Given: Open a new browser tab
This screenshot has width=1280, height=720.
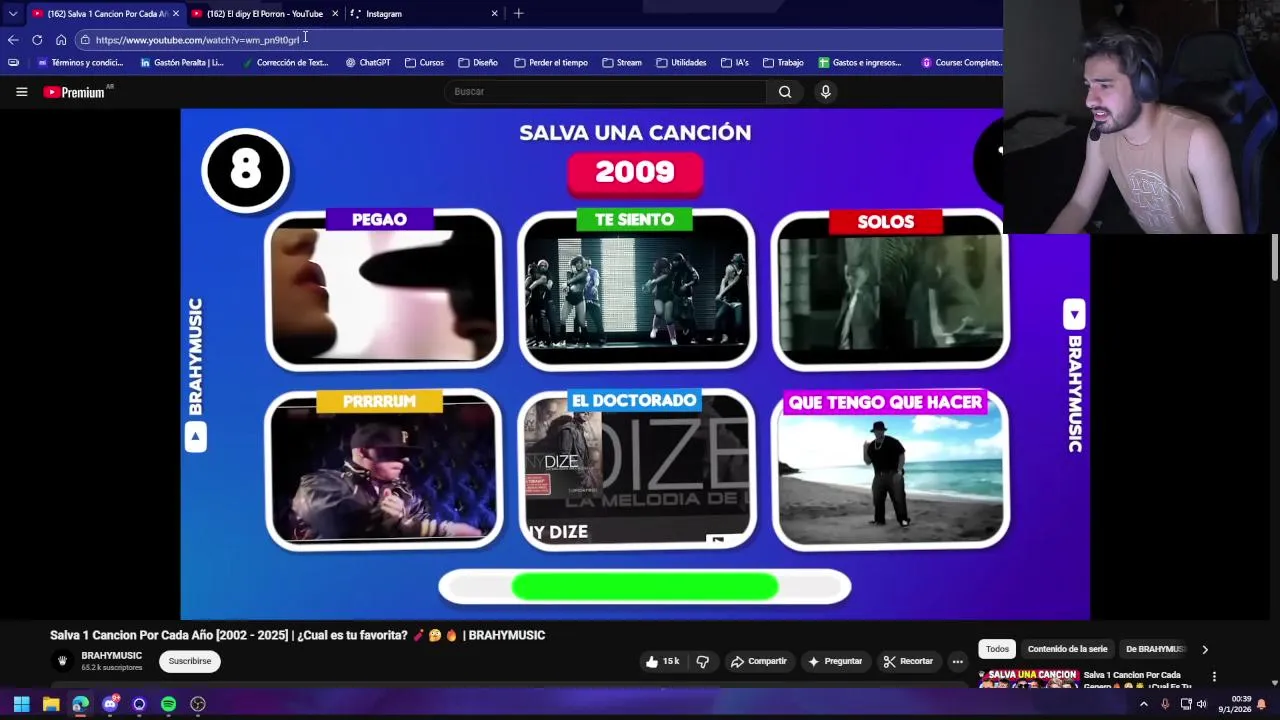Looking at the screenshot, I should pyautogui.click(x=518, y=13).
